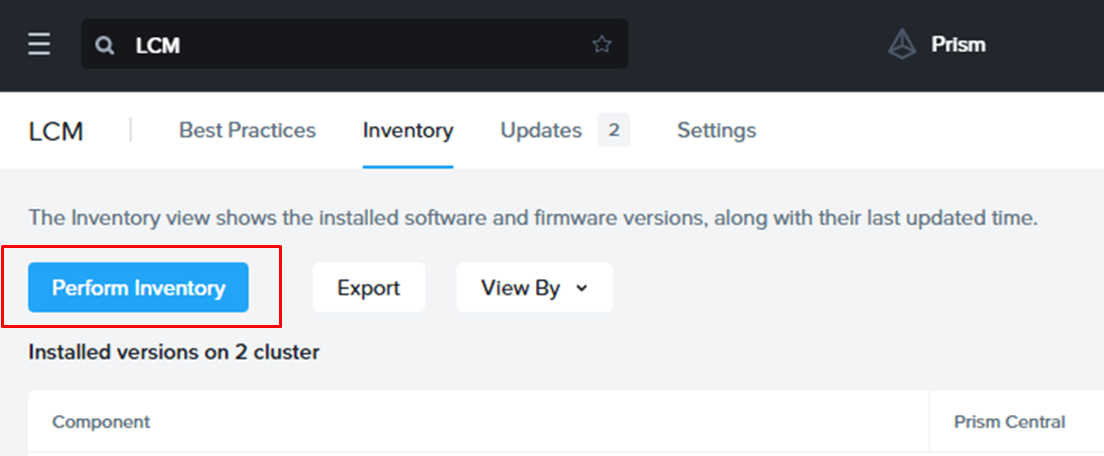Select the Inventory tab
The height and width of the screenshot is (456, 1104).
coord(408,130)
